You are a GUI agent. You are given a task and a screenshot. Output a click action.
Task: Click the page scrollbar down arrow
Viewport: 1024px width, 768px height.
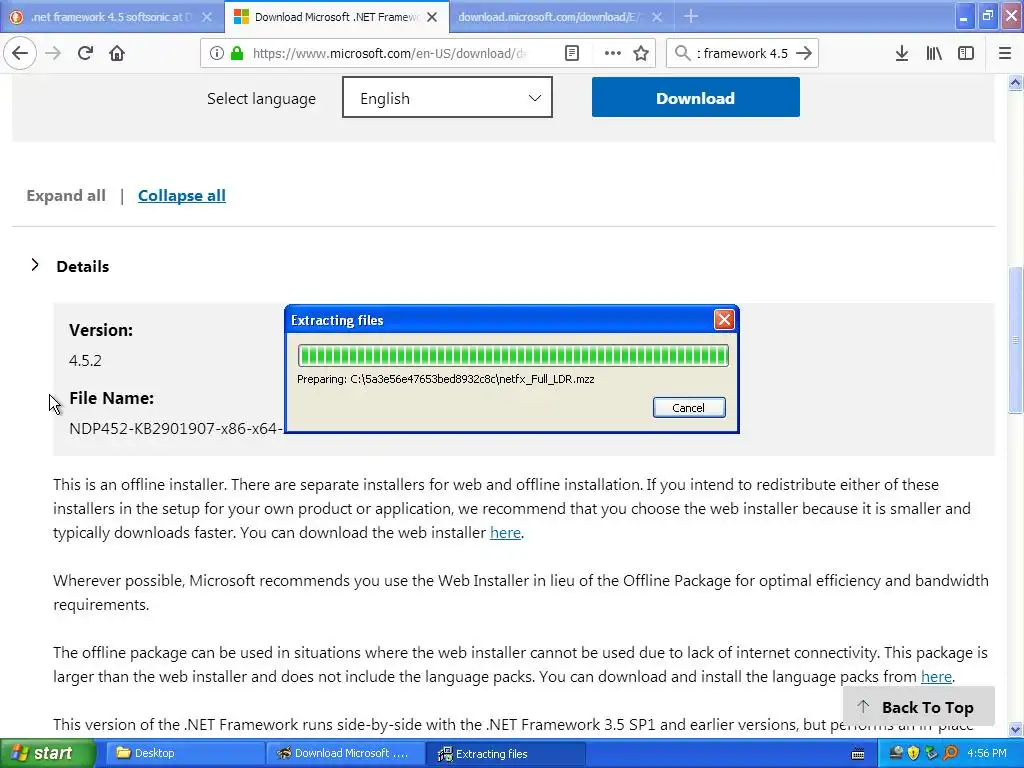coord(1015,729)
